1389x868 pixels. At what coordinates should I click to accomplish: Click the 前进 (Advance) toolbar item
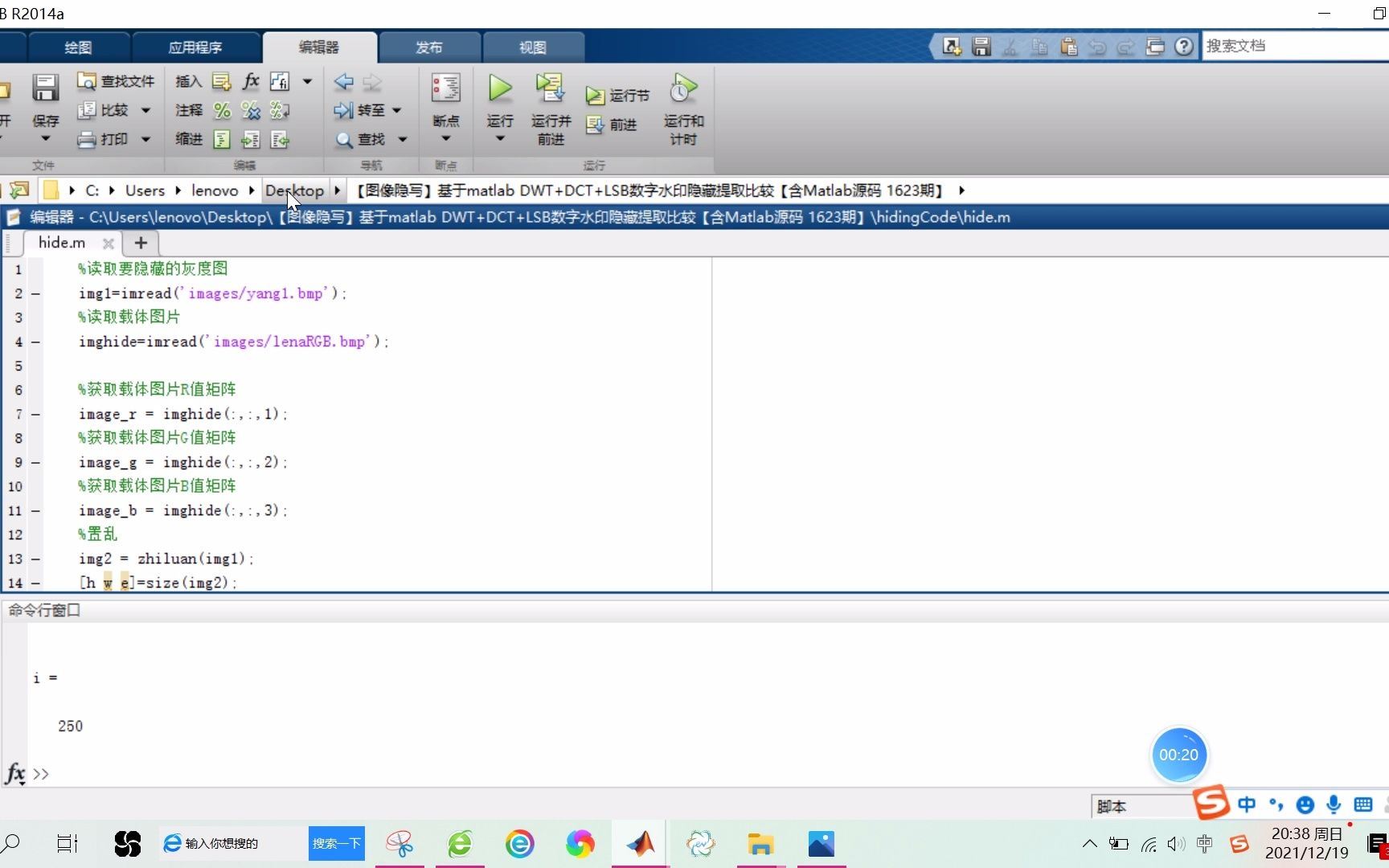pyautogui.click(x=618, y=125)
